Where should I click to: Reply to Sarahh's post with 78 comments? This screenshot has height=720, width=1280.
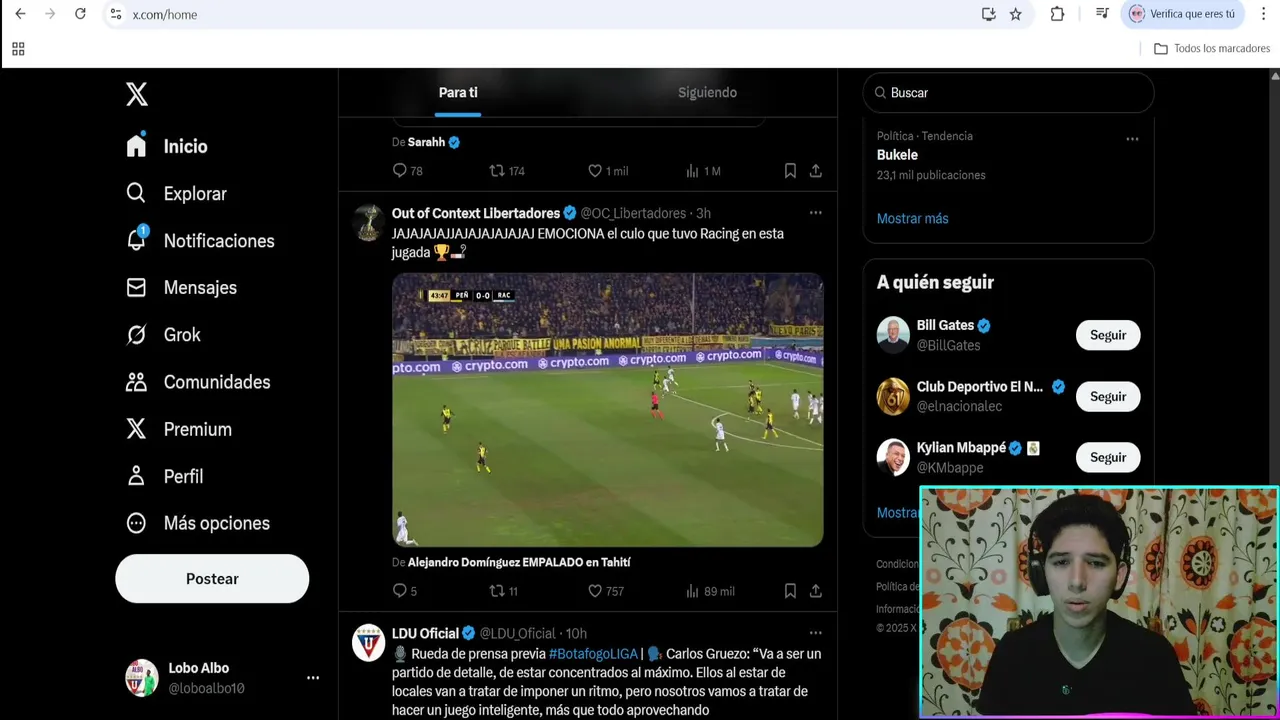[407, 171]
